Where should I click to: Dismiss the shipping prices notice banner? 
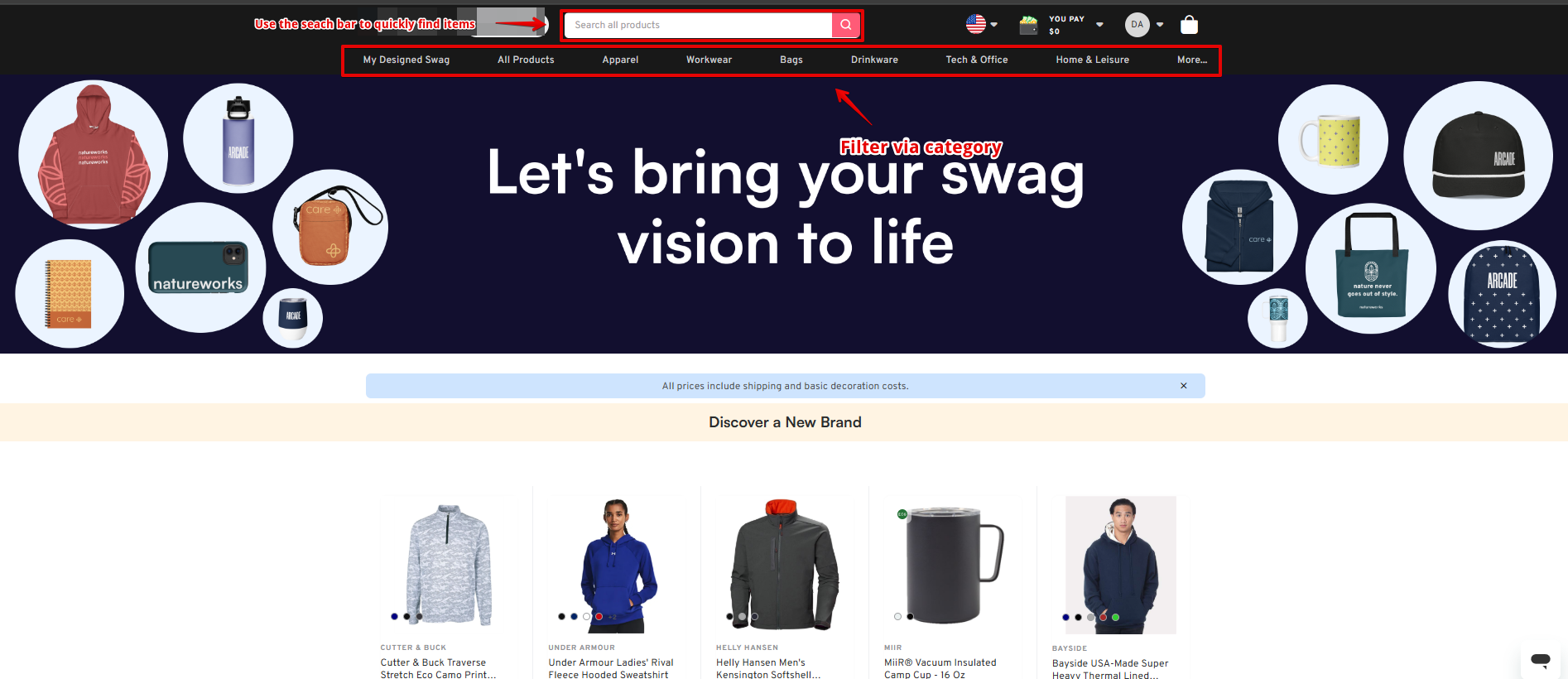1184,386
